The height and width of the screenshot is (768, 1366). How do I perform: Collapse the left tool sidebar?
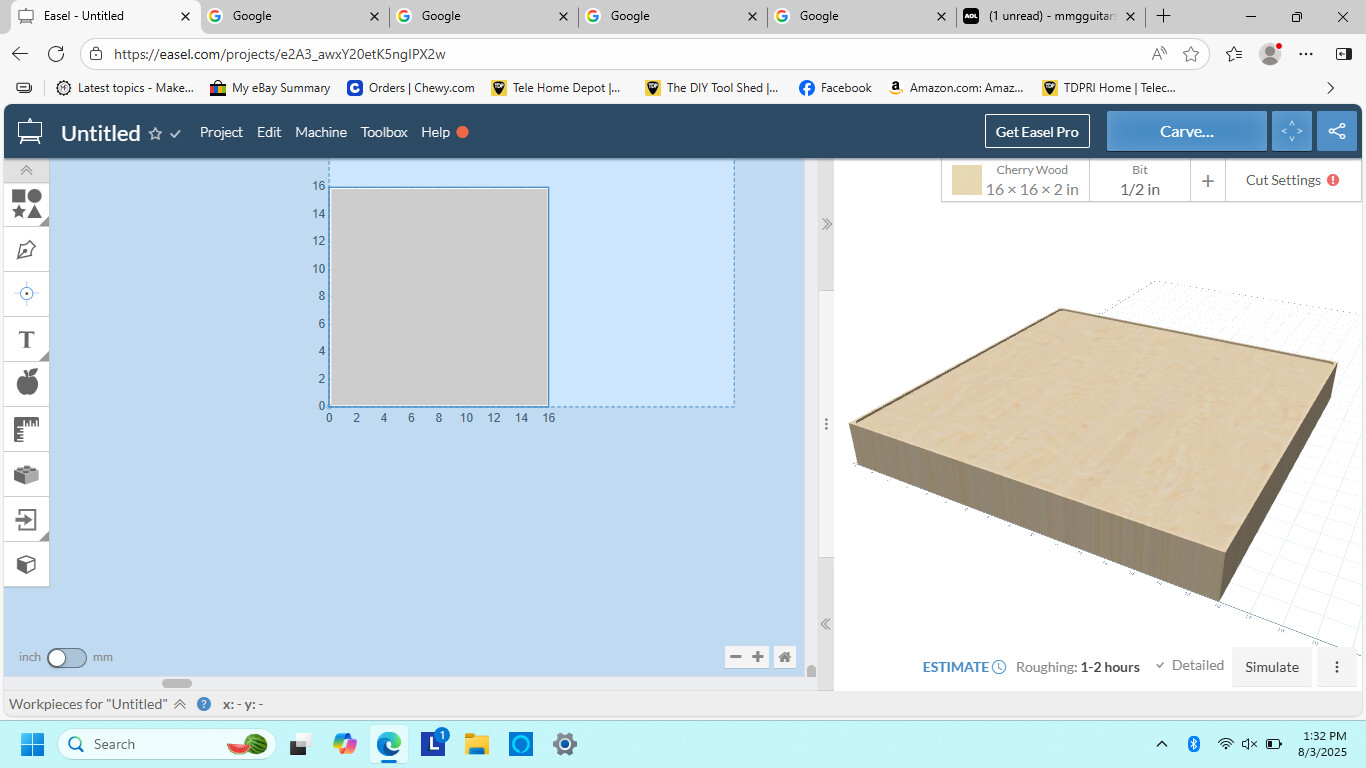(27, 171)
